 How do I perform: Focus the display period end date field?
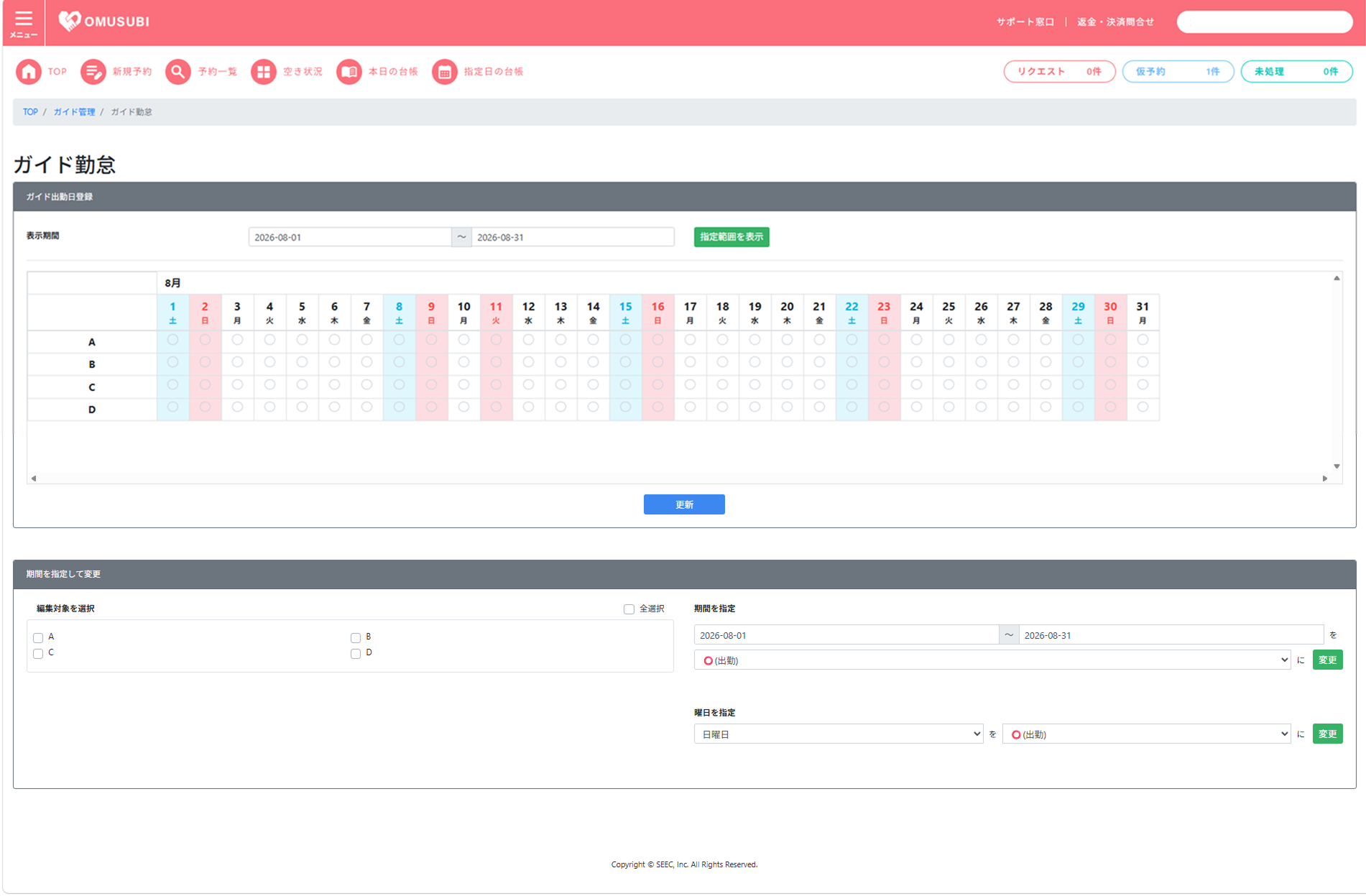(573, 237)
